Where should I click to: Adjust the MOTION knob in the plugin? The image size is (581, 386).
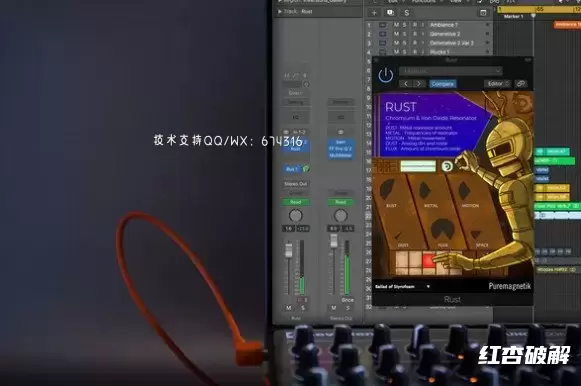pos(464,190)
